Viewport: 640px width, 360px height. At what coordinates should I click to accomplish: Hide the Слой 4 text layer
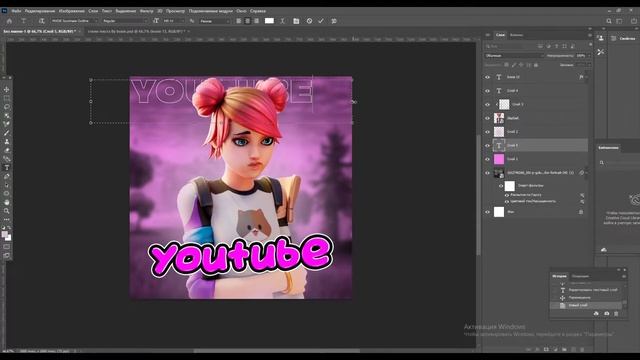487,91
